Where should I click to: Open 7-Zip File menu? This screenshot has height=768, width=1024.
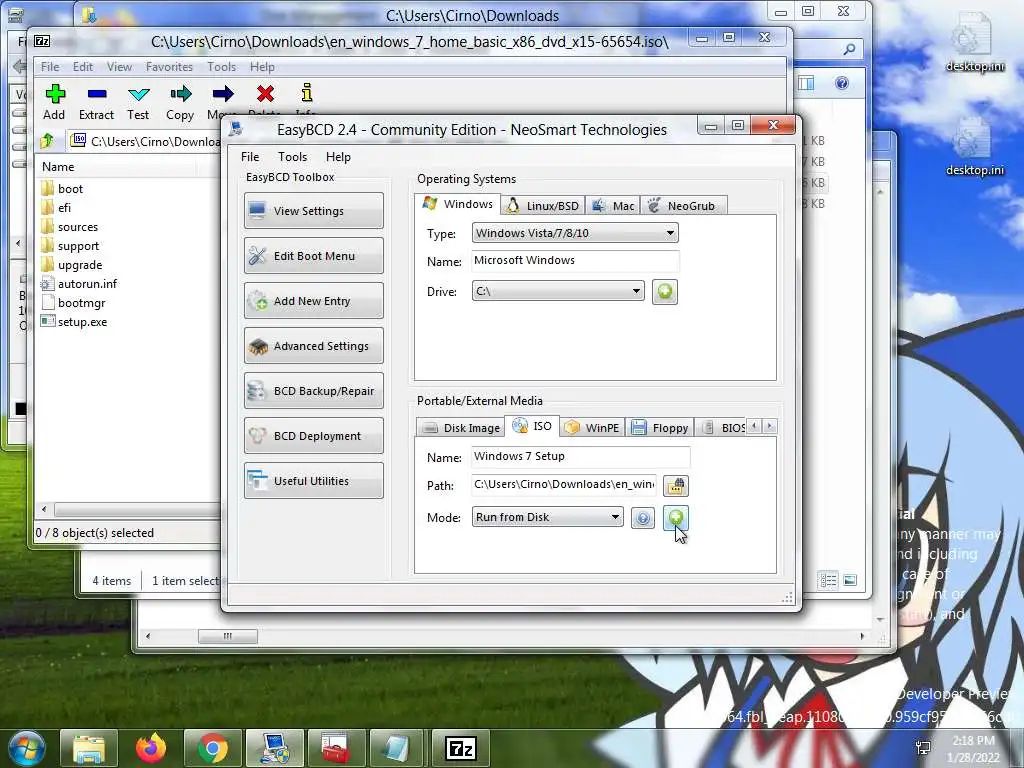(x=50, y=67)
